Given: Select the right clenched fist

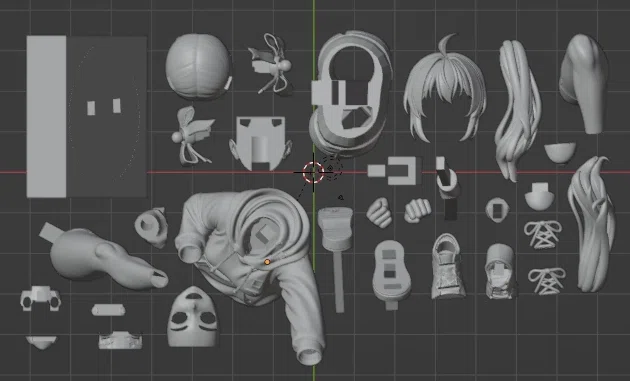Looking at the screenshot, I should pyautogui.click(x=417, y=210).
